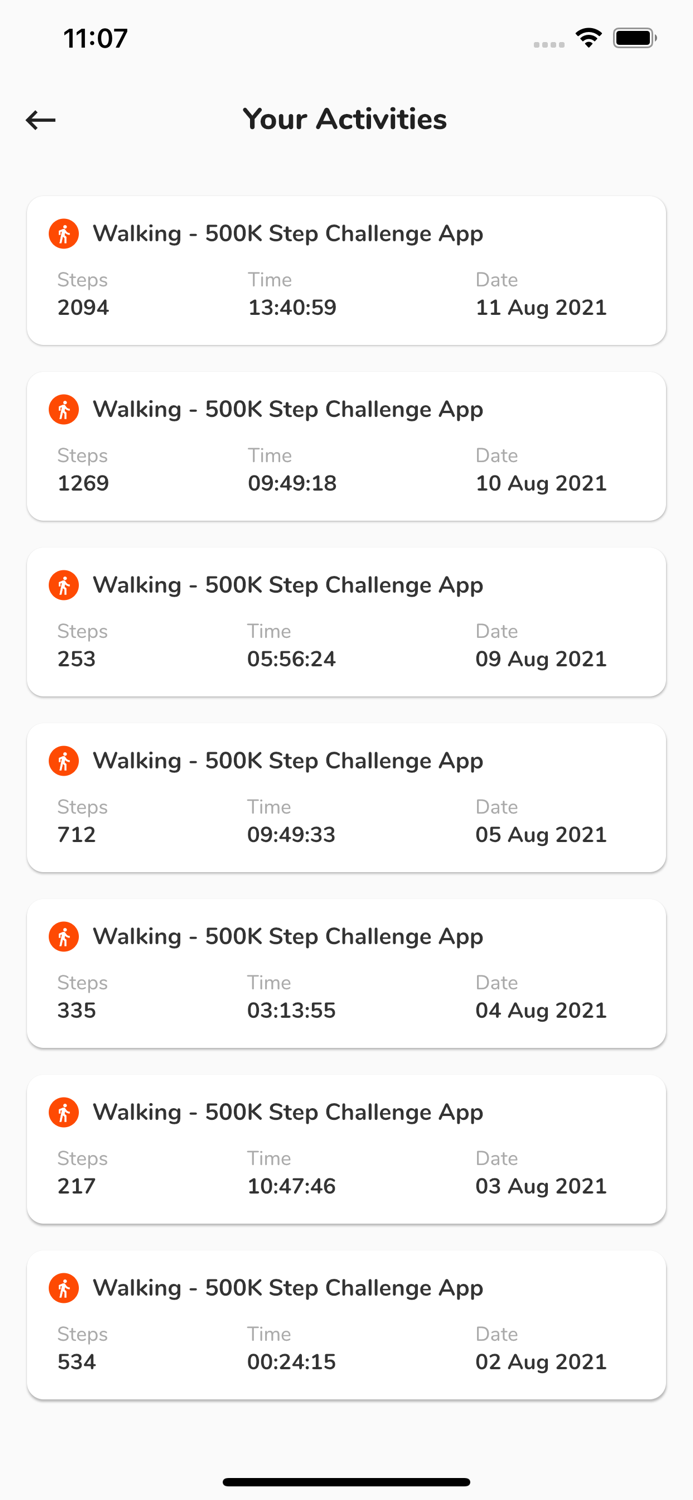This screenshot has width=693, height=1500.
Task: Tap the walking icon on the 04 Aug activity
Action: (x=63, y=936)
